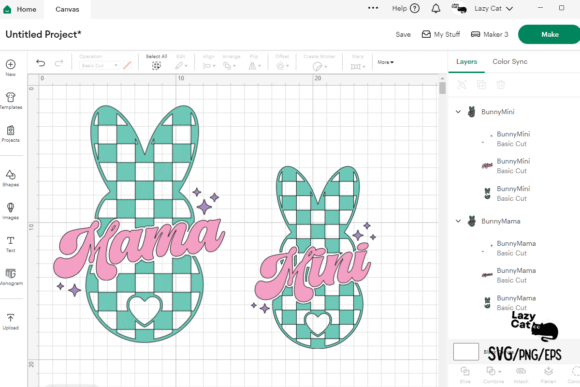Open My Stuff
Viewport: 580px width, 387px height.
tap(441, 34)
